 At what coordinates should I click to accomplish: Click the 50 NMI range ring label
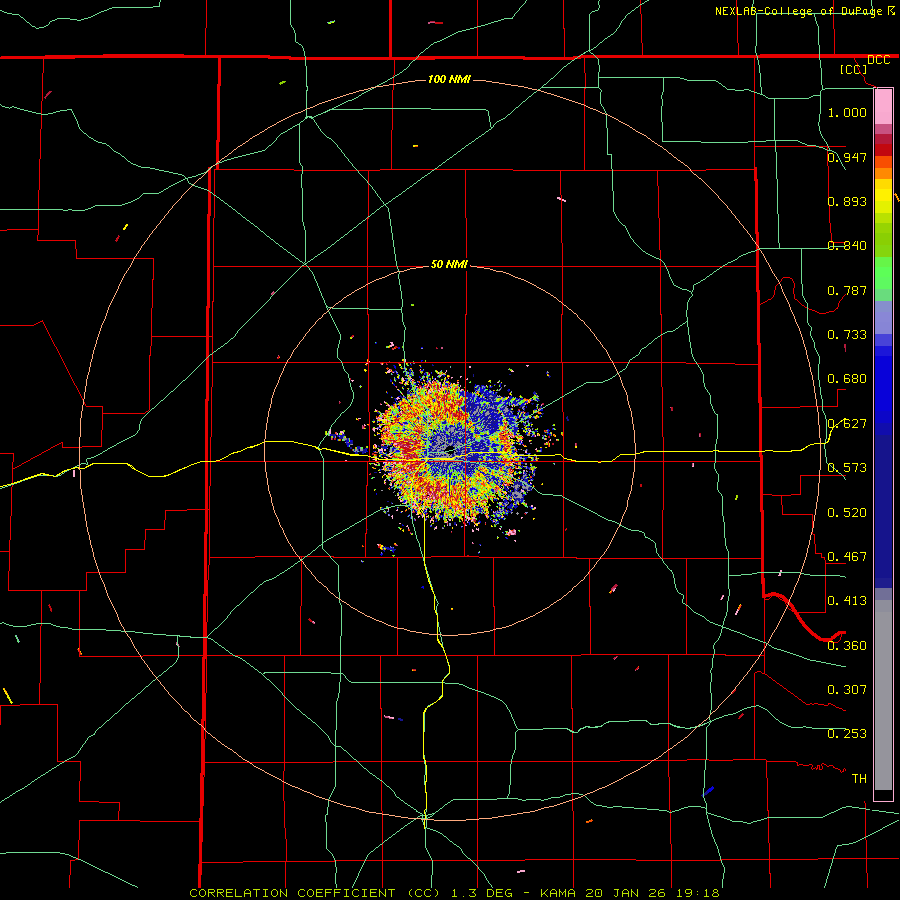click(x=449, y=264)
